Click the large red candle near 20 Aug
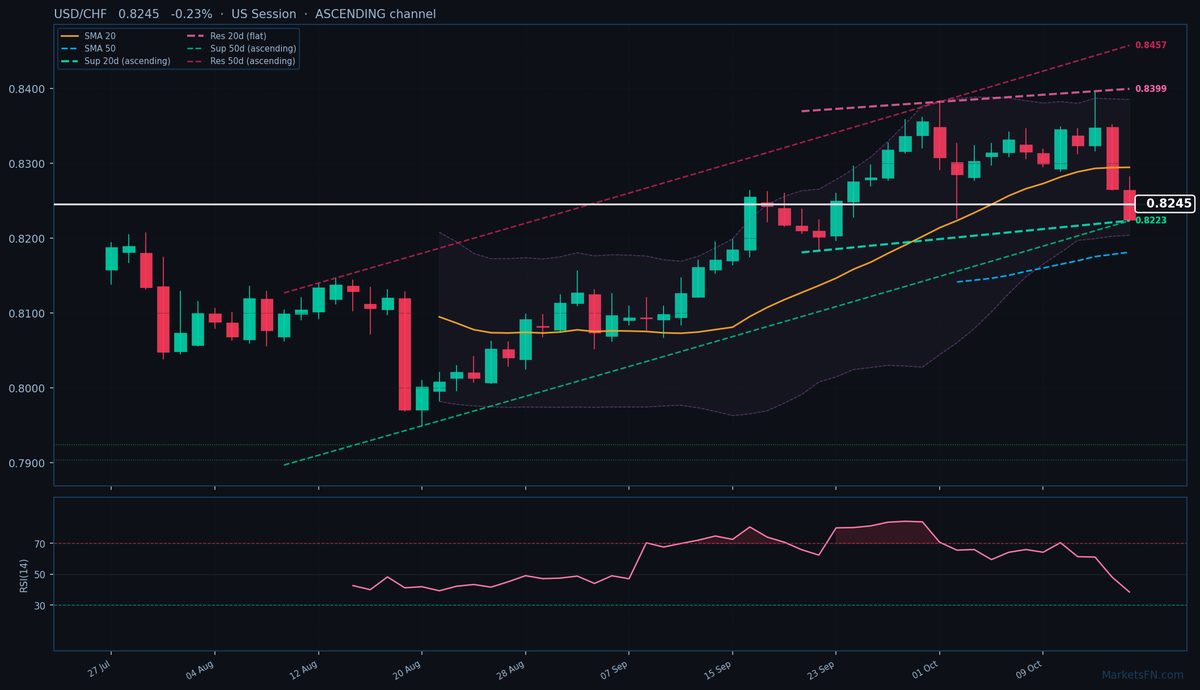 click(x=405, y=353)
